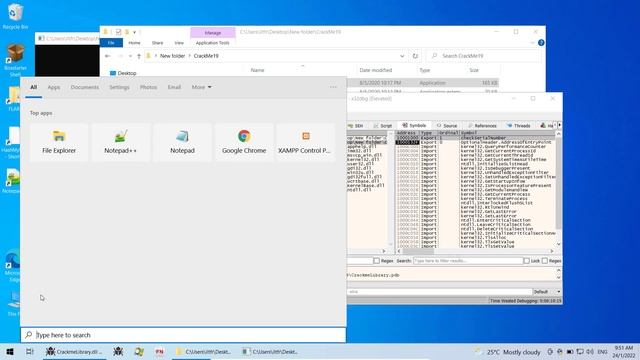Sort files by the Type column header

tap(425, 70)
